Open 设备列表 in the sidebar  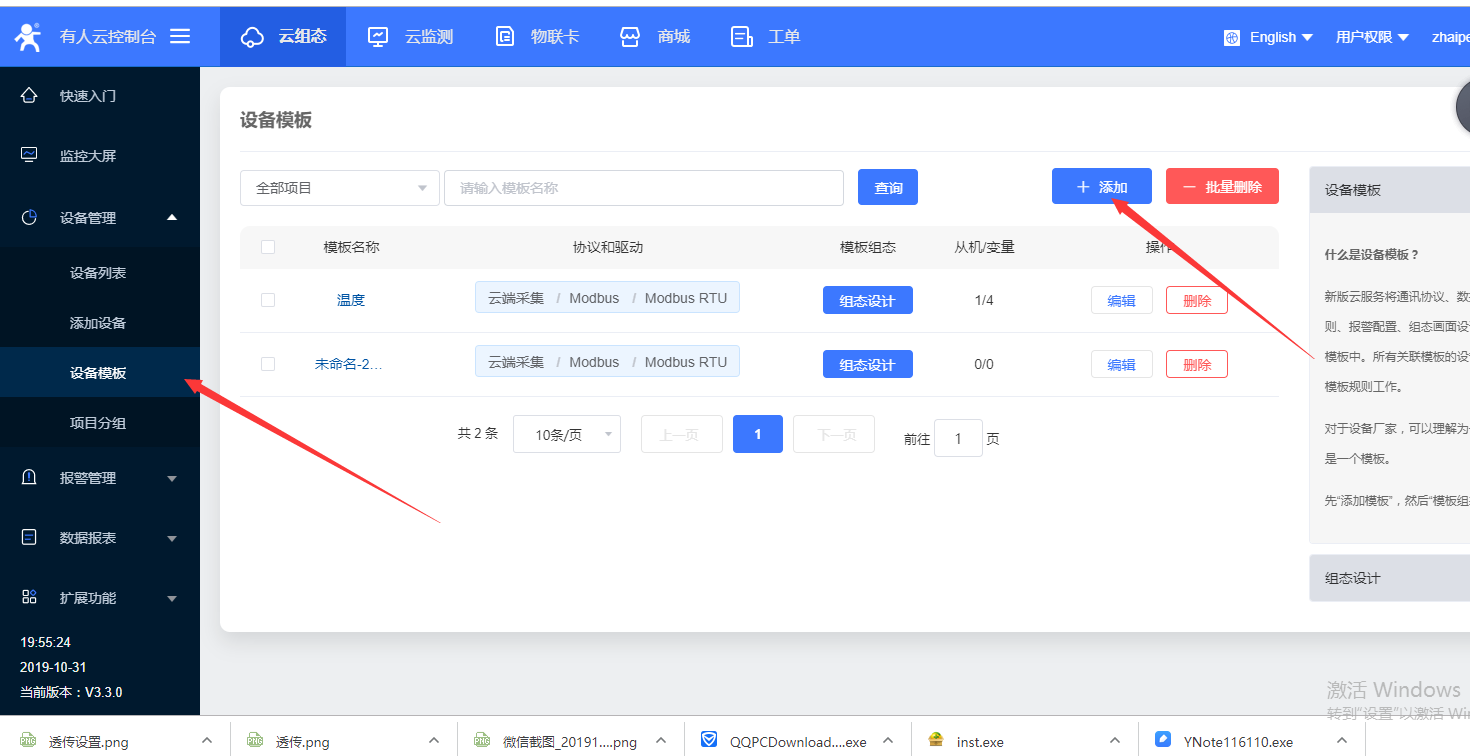98,273
